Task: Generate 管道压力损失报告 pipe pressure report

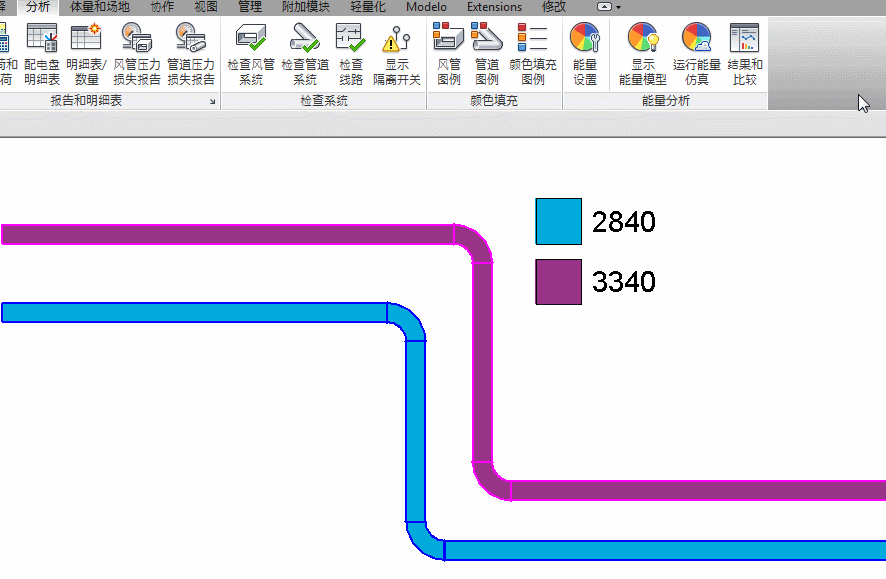Action: pos(191,54)
